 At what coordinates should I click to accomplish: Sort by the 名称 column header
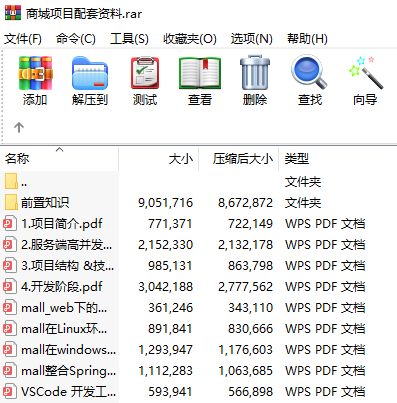[59, 159]
